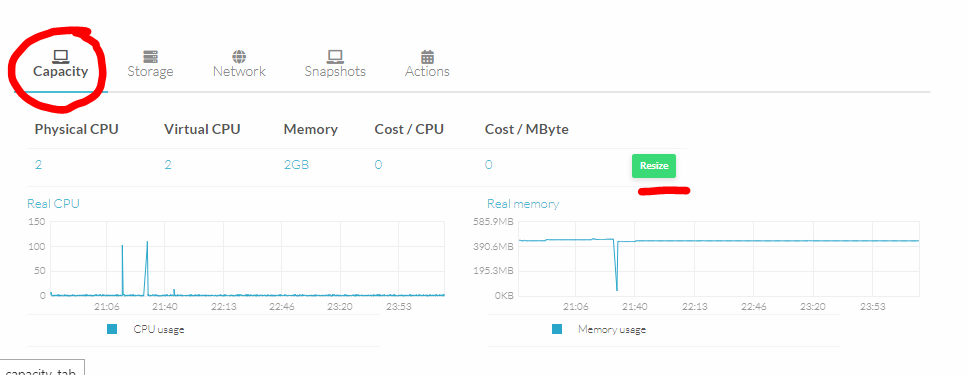Click the green Resize button
This screenshot has width=969, height=375.
click(x=654, y=166)
